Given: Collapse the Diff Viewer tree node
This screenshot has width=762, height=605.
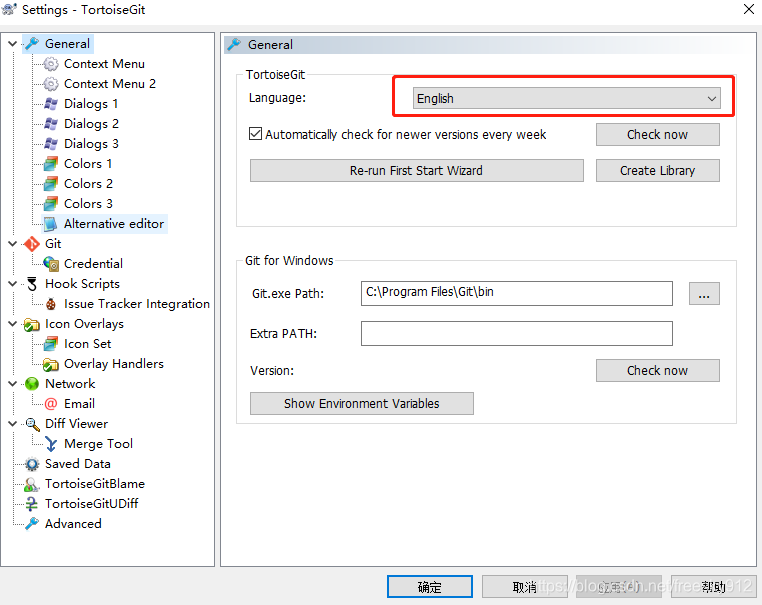Looking at the screenshot, I should click(13, 424).
